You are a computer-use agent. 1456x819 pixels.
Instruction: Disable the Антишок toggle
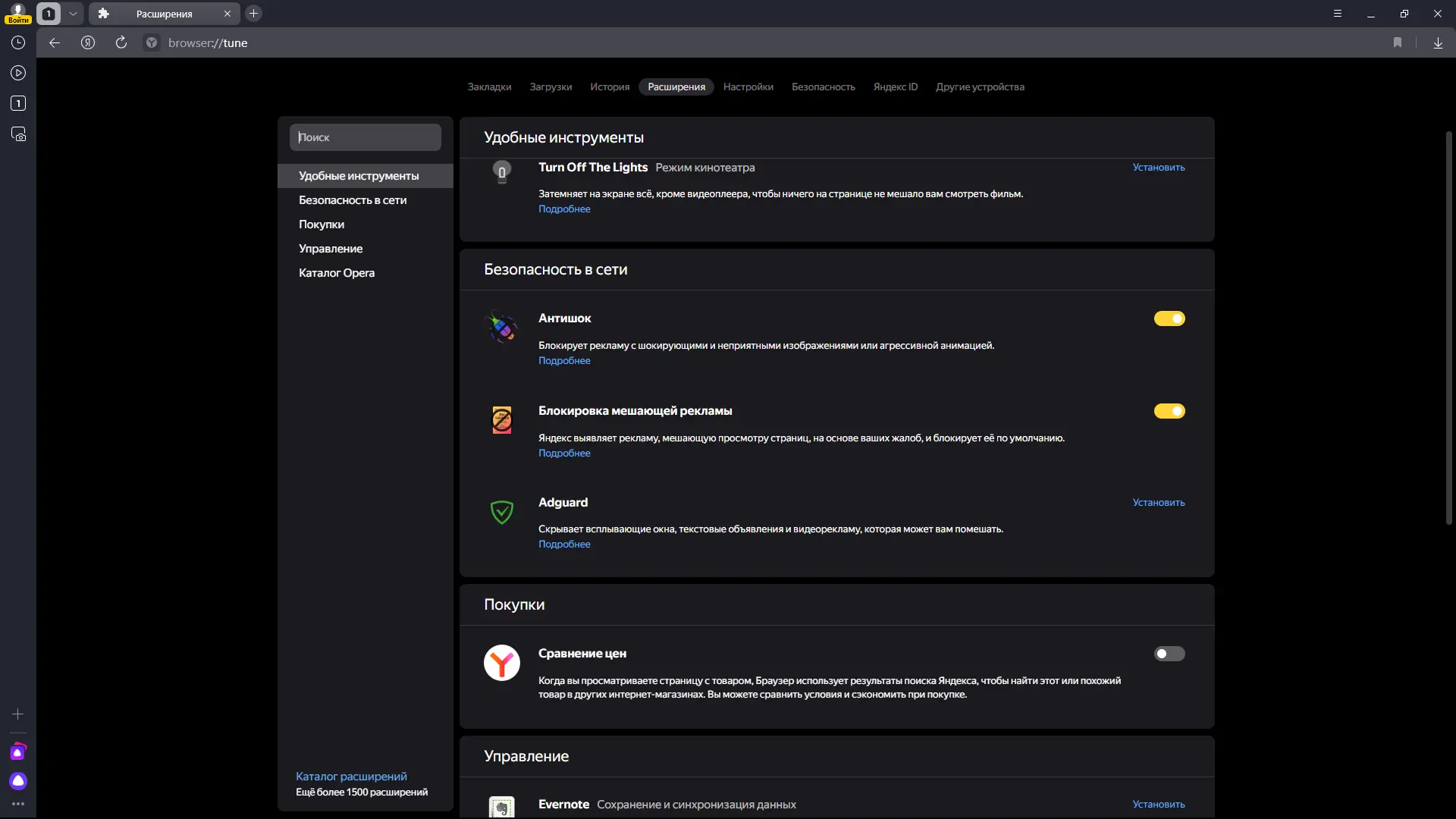(1169, 318)
